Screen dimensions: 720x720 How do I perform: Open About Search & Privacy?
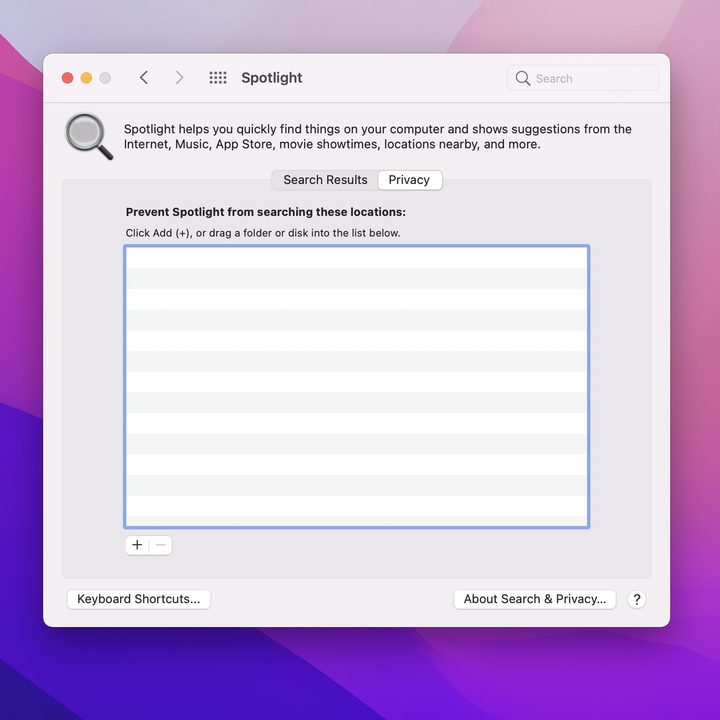tap(534, 599)
